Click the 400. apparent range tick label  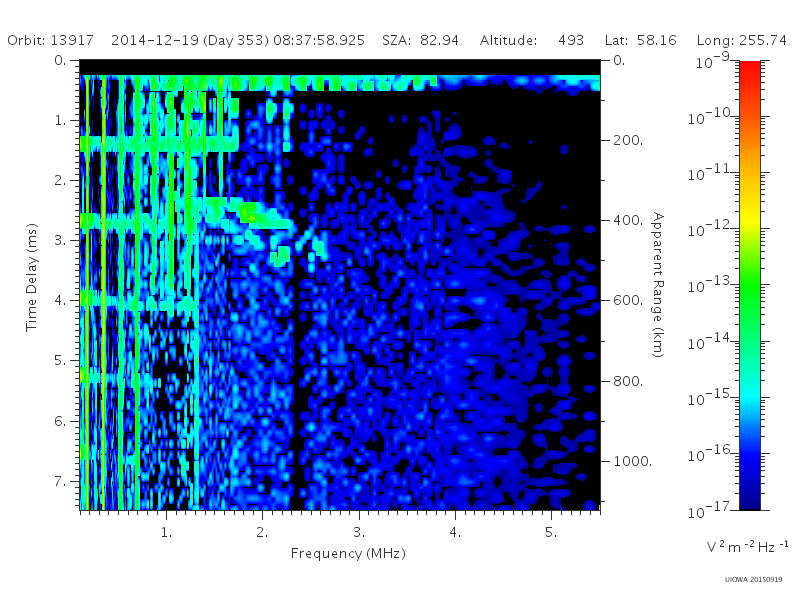point(628,220)
